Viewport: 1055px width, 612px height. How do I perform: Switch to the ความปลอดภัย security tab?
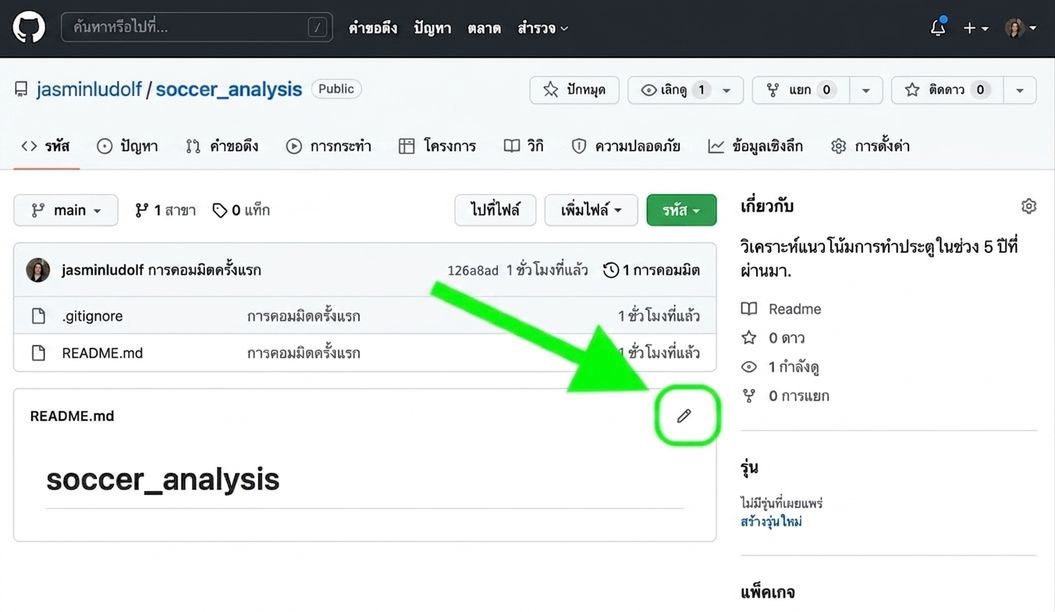626,146
